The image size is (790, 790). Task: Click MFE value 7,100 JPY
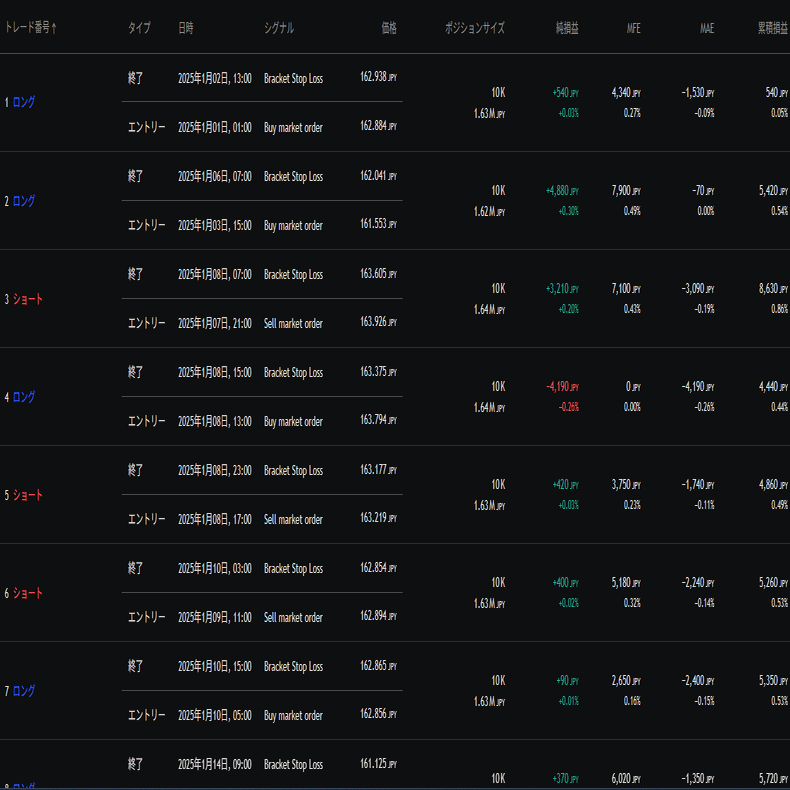[x=626, y=288]
